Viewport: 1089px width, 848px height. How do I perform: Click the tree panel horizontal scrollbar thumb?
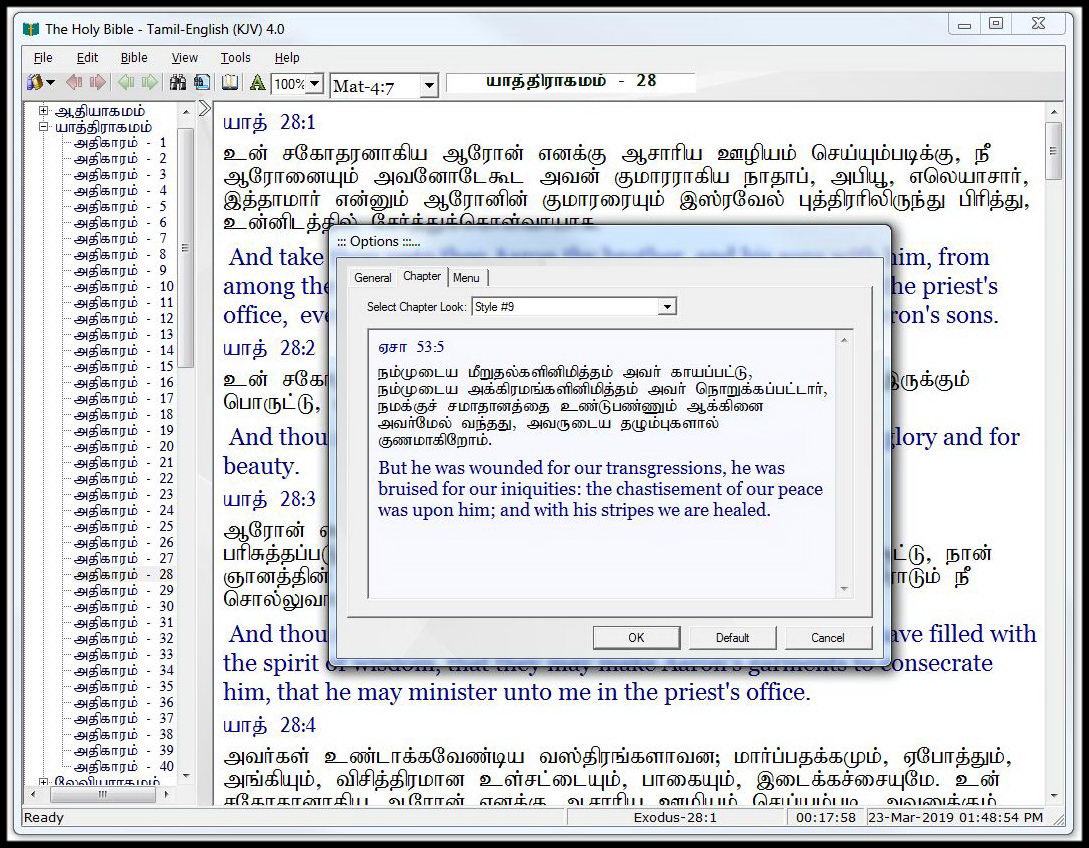pyautogui.click(x=101, y=794)
